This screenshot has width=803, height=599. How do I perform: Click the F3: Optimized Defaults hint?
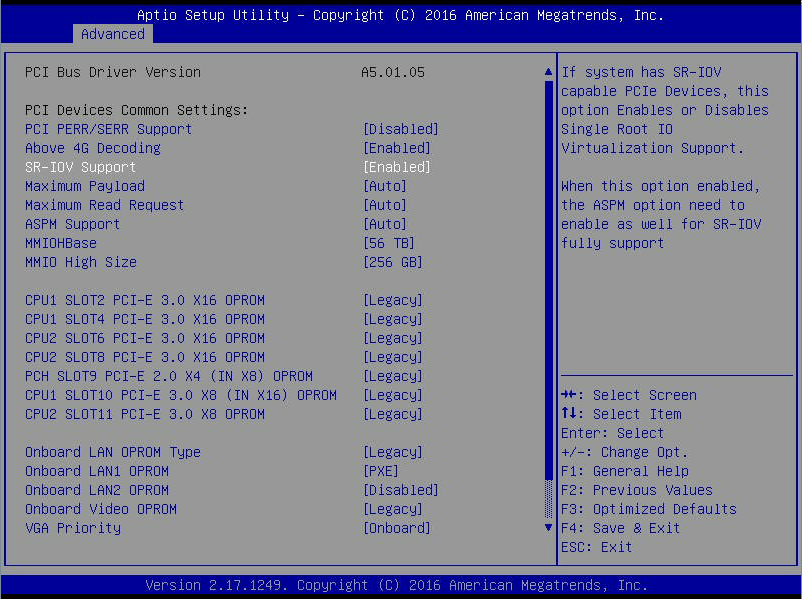[x=649, y=509]
